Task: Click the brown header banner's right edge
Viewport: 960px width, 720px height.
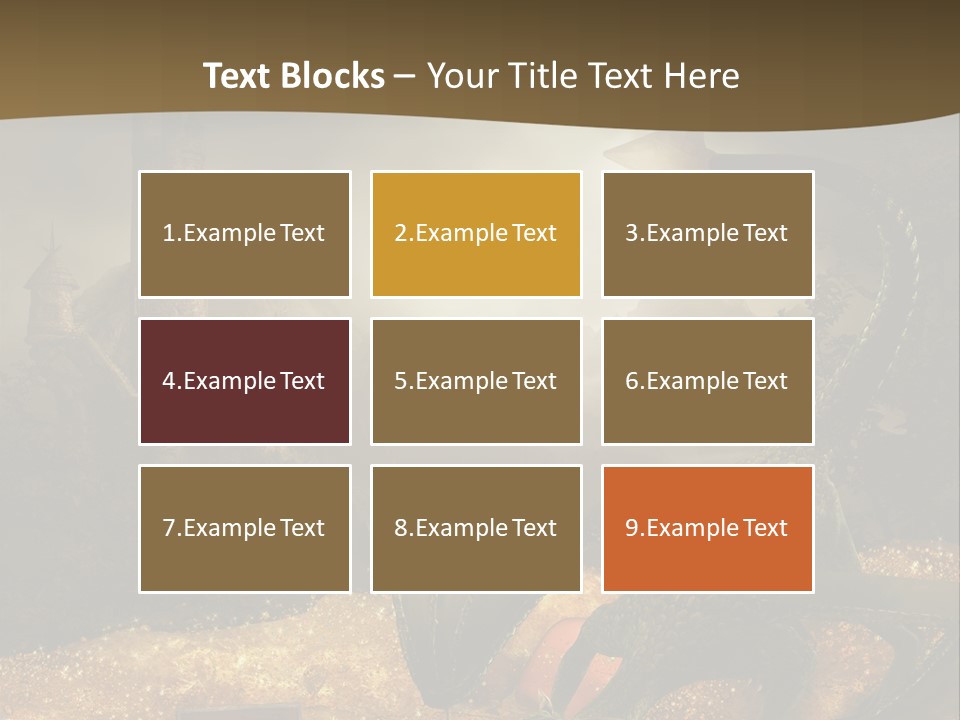Action: click(x=945, y=60)
